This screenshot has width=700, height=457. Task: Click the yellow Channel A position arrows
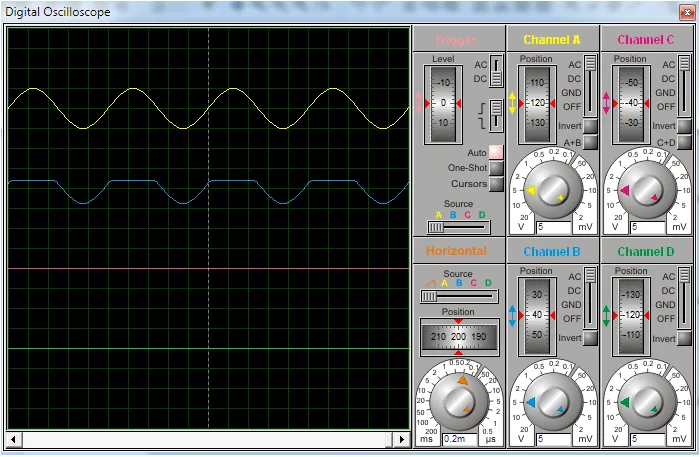click(512, 103)
